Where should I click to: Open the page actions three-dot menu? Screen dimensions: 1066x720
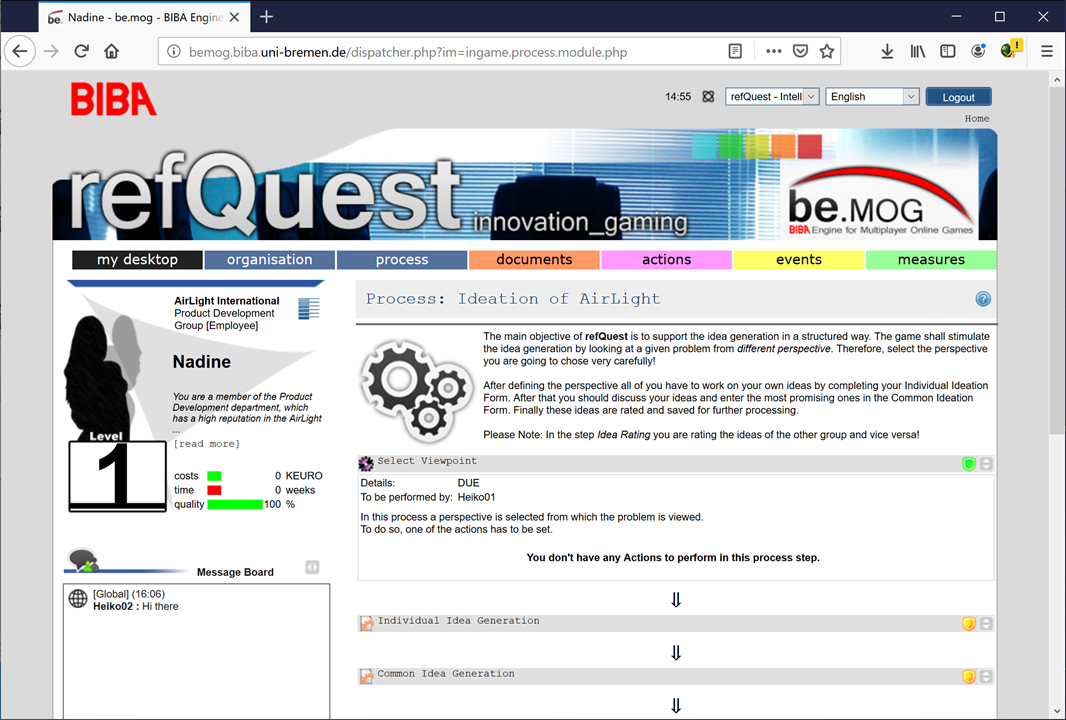pyautogui.click(x=774, y=52)
